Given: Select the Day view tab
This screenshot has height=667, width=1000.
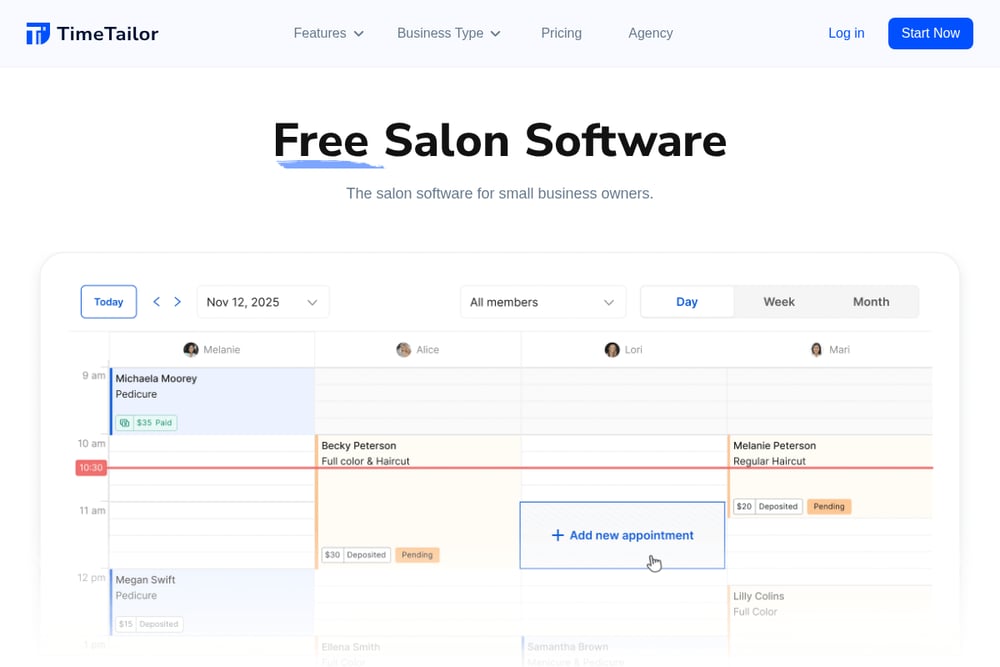Looking at the screenshot, I should [687, 302].
